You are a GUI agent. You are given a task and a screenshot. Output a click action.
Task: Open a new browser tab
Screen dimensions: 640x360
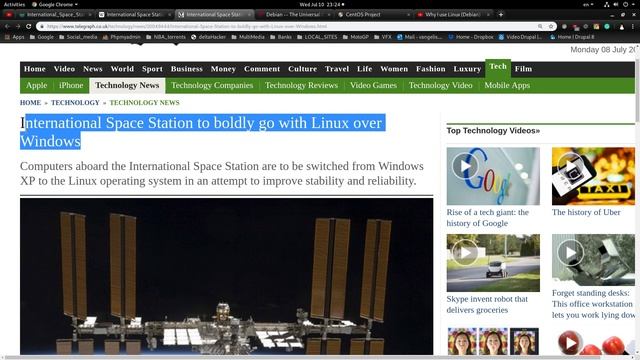501,14
